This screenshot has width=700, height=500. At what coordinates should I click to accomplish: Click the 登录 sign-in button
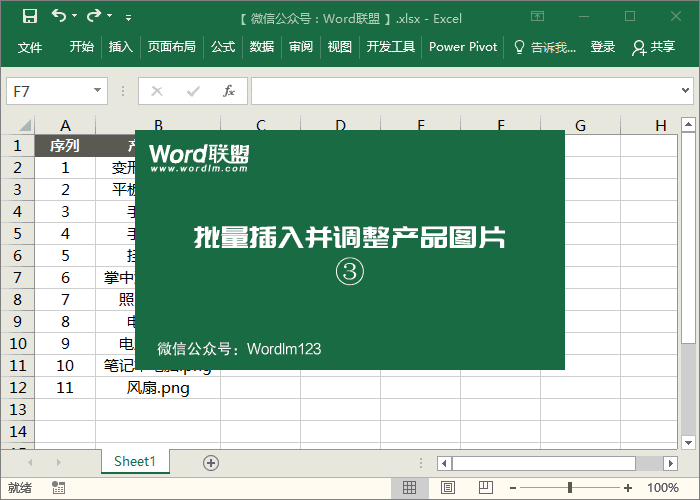point(603,46)
